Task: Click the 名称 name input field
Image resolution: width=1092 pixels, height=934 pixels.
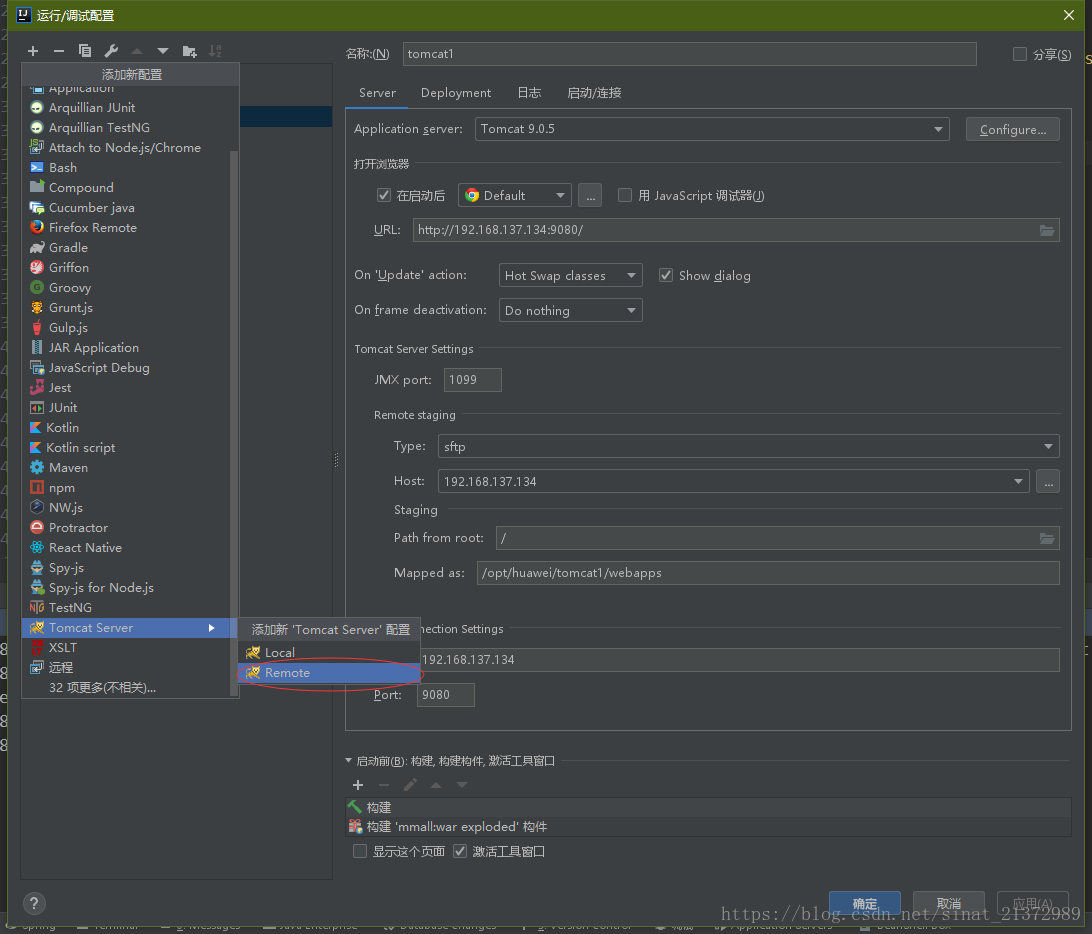Action: [689, 54]
